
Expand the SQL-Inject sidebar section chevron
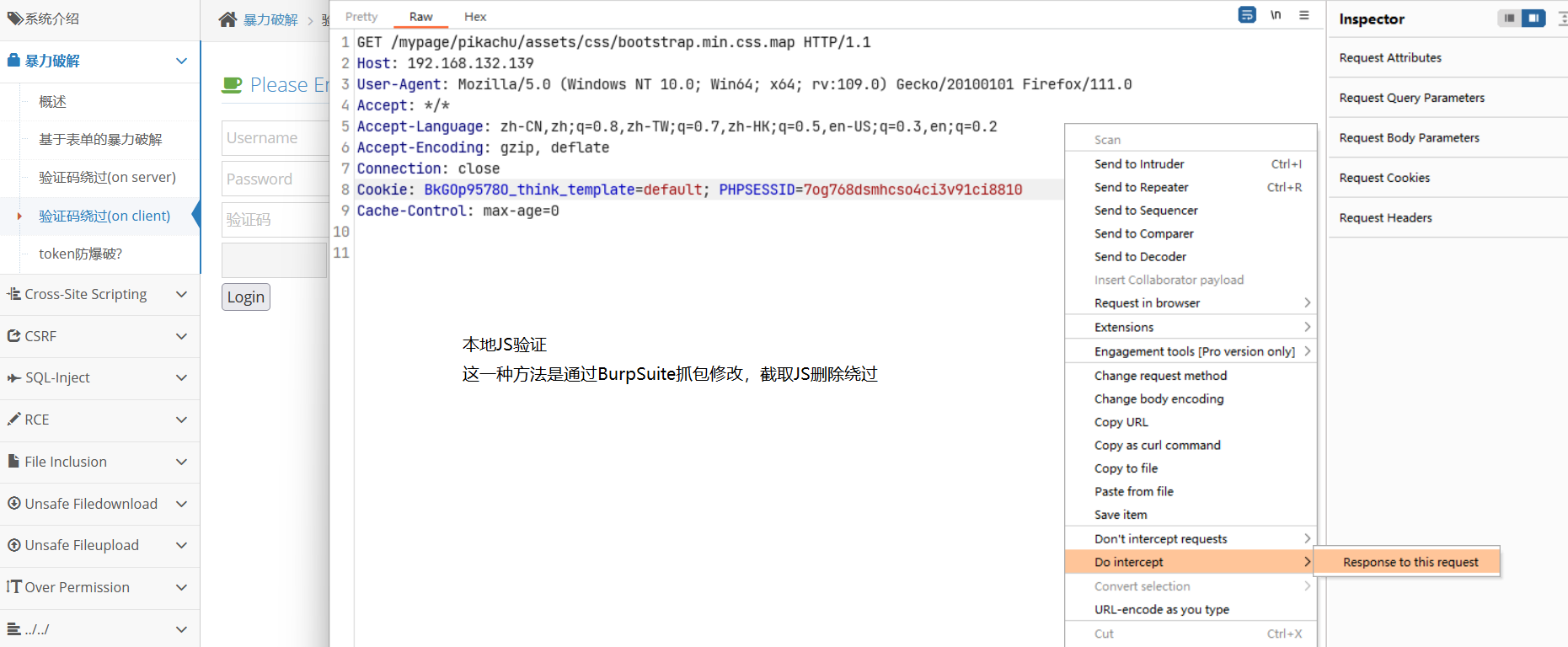pos(181,378)
